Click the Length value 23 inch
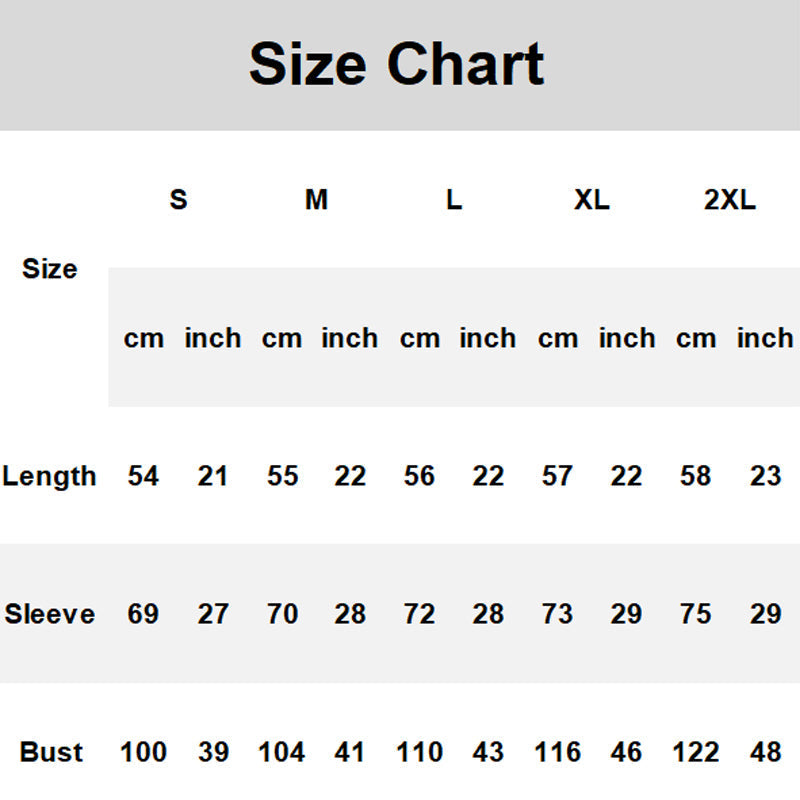 click(765, 476)
